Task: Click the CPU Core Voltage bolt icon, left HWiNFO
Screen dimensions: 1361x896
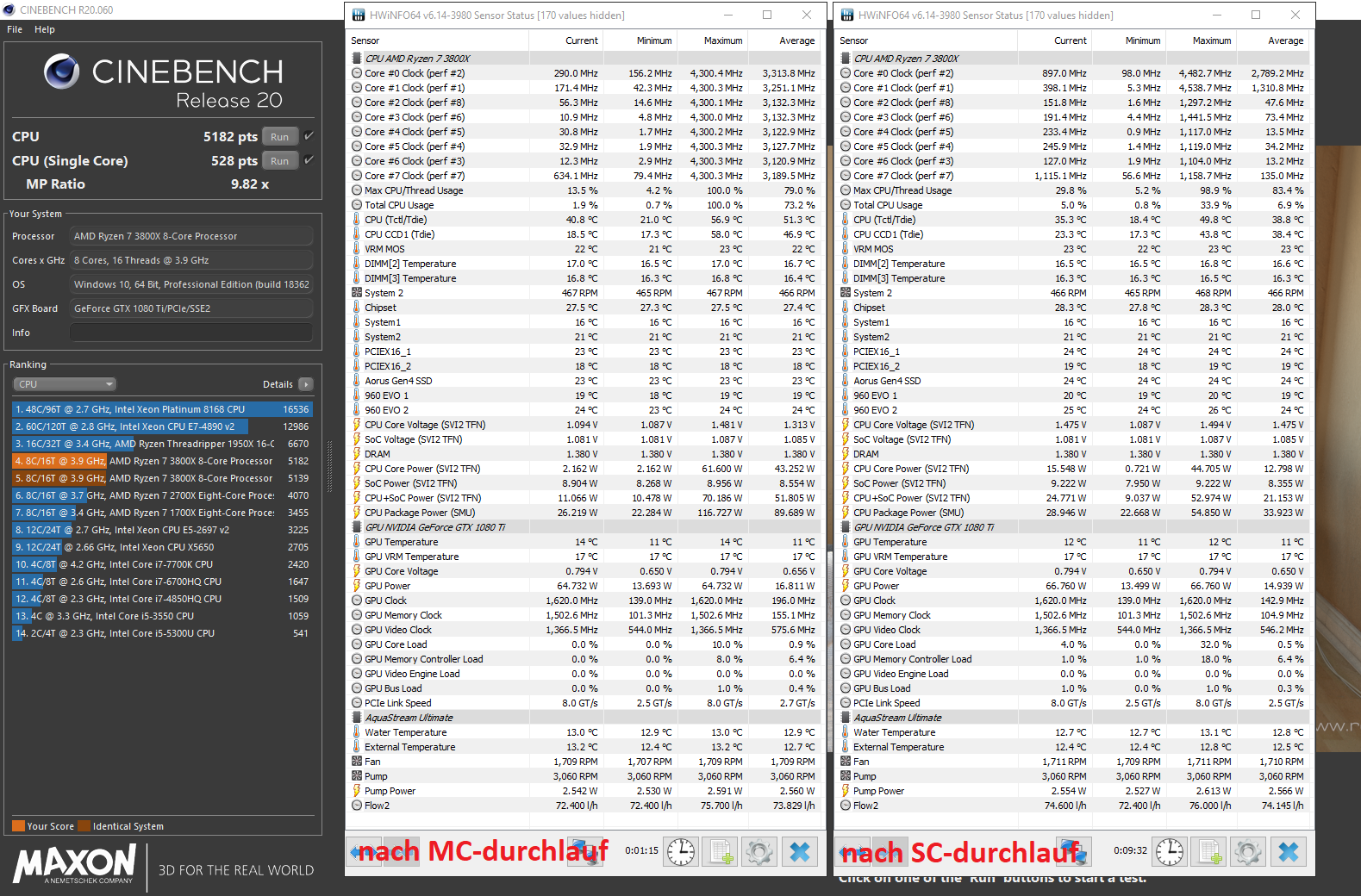Action: click(x=357, y=425)
